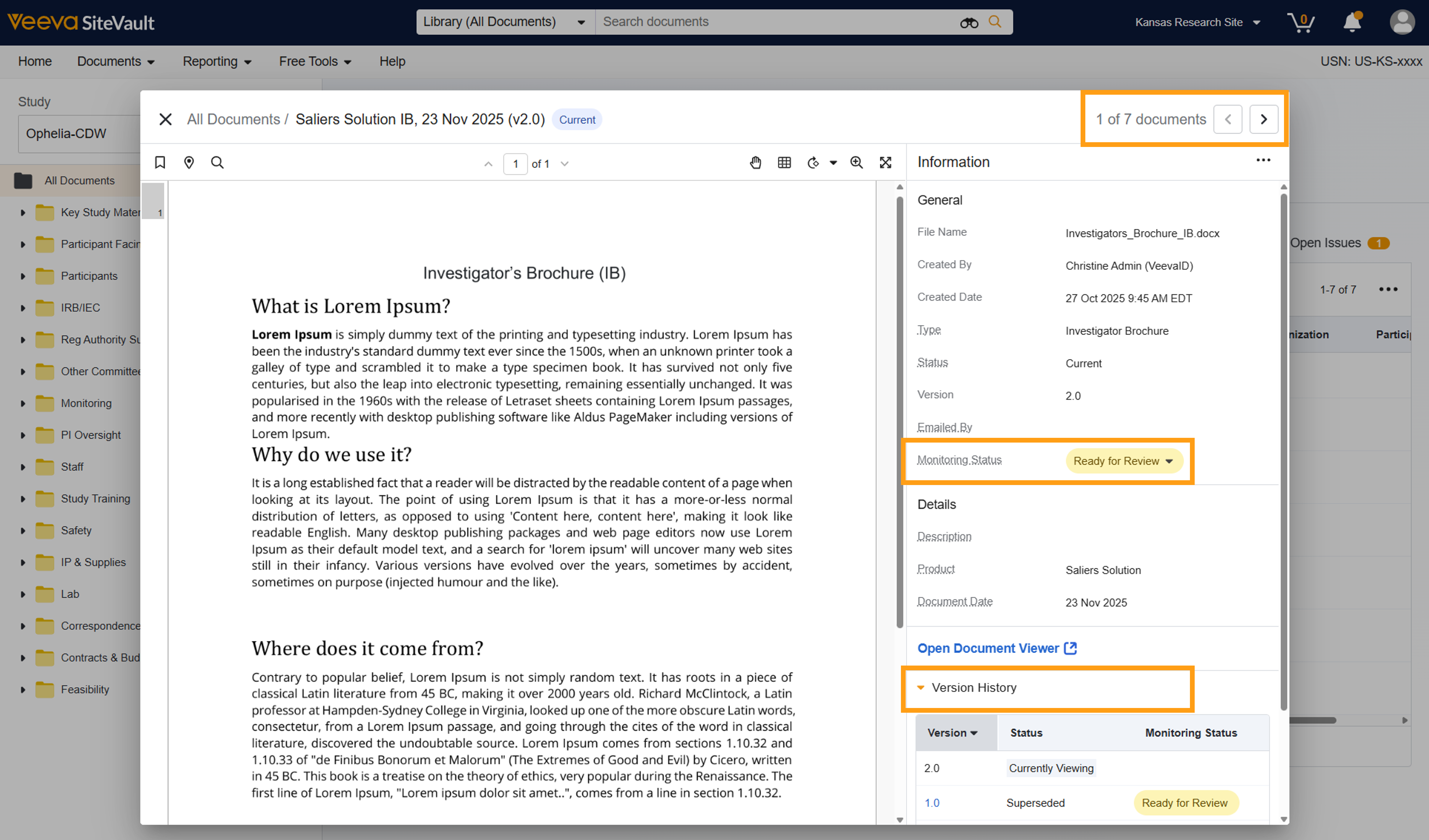Go to the next document arrow

tap(1263, 119)
